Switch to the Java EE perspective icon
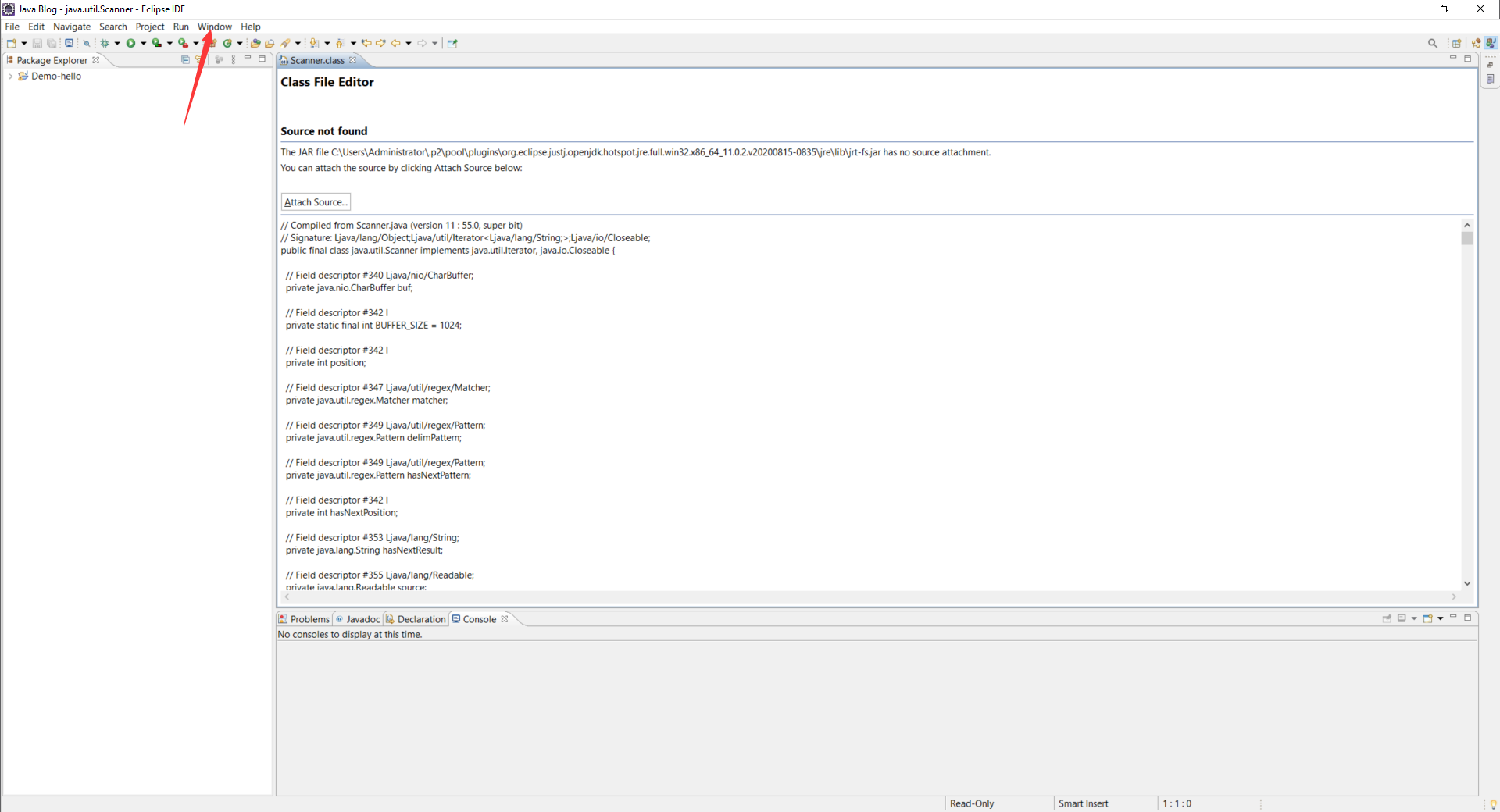 (x=1476, y=44)
